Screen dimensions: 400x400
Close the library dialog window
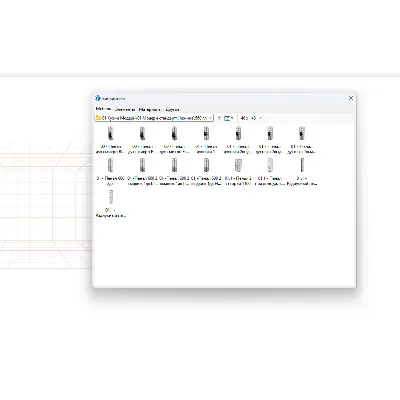pos(351,98)
